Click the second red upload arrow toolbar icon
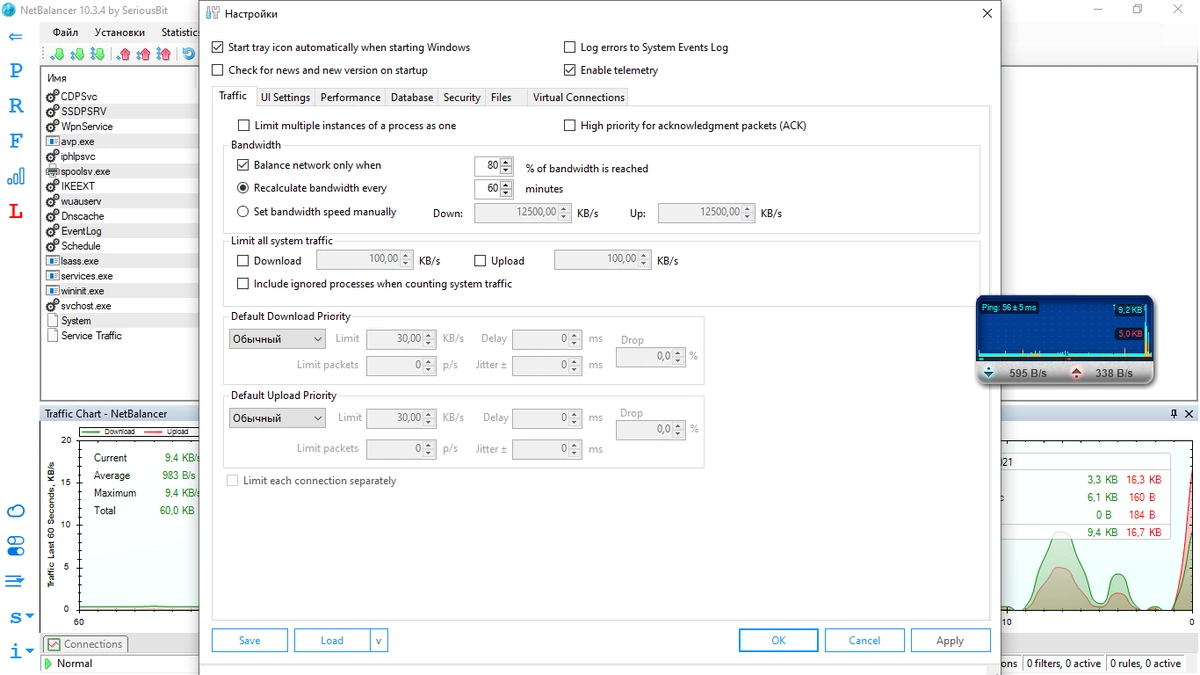 tap(144, 54)
